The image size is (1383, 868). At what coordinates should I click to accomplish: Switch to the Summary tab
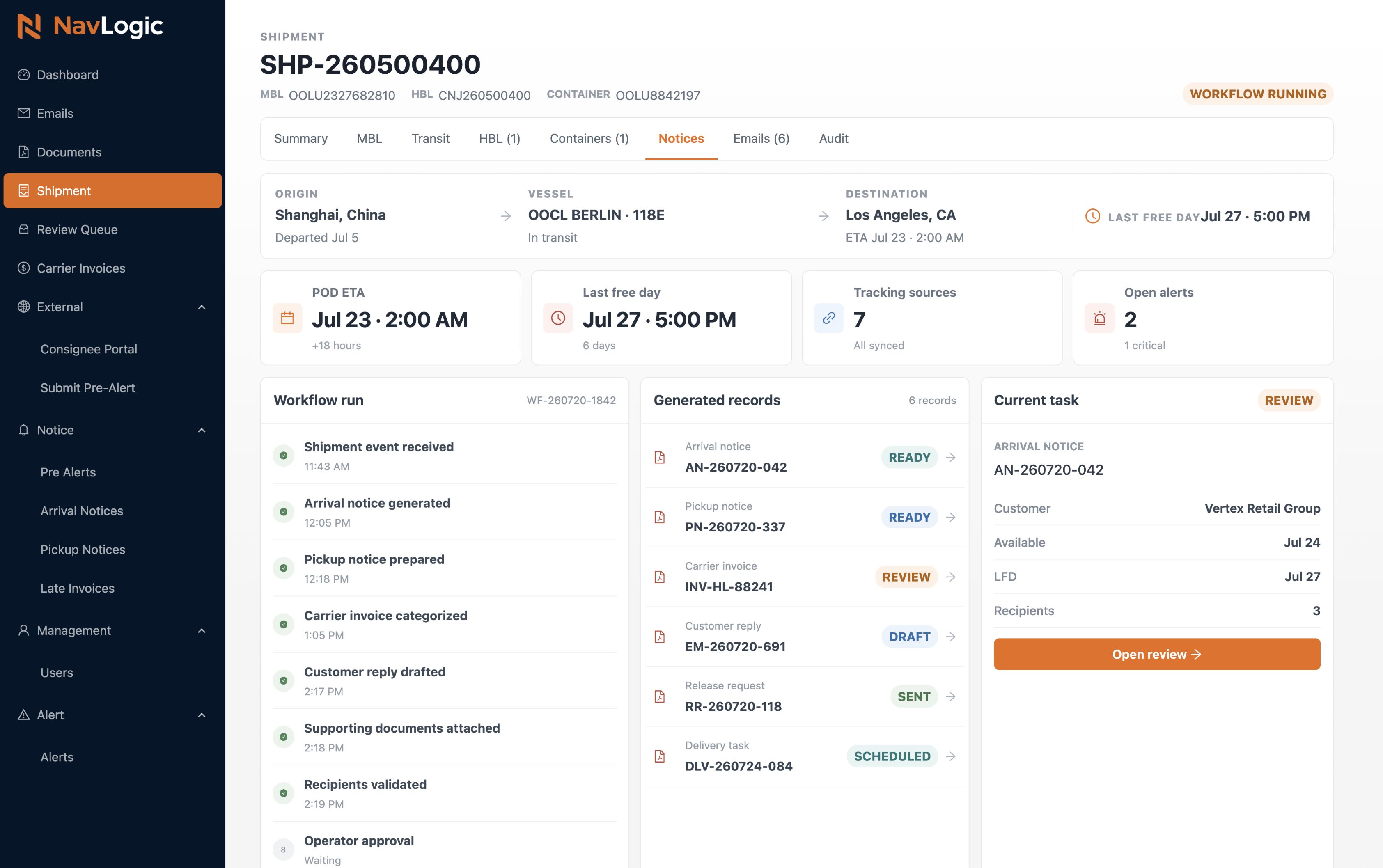[301, 138]
